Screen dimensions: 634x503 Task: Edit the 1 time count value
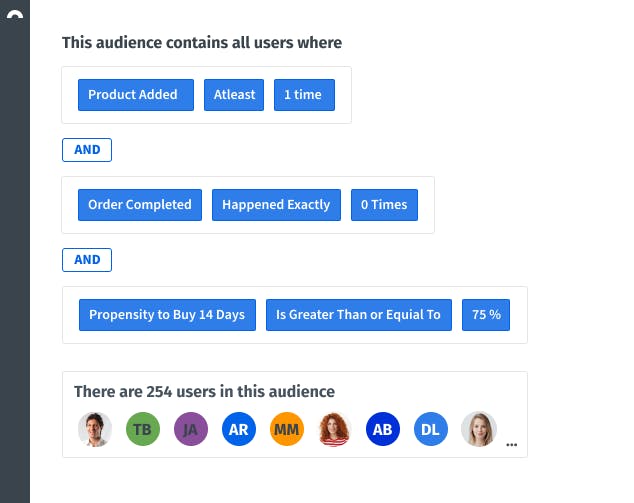click(x=303, y=95)
